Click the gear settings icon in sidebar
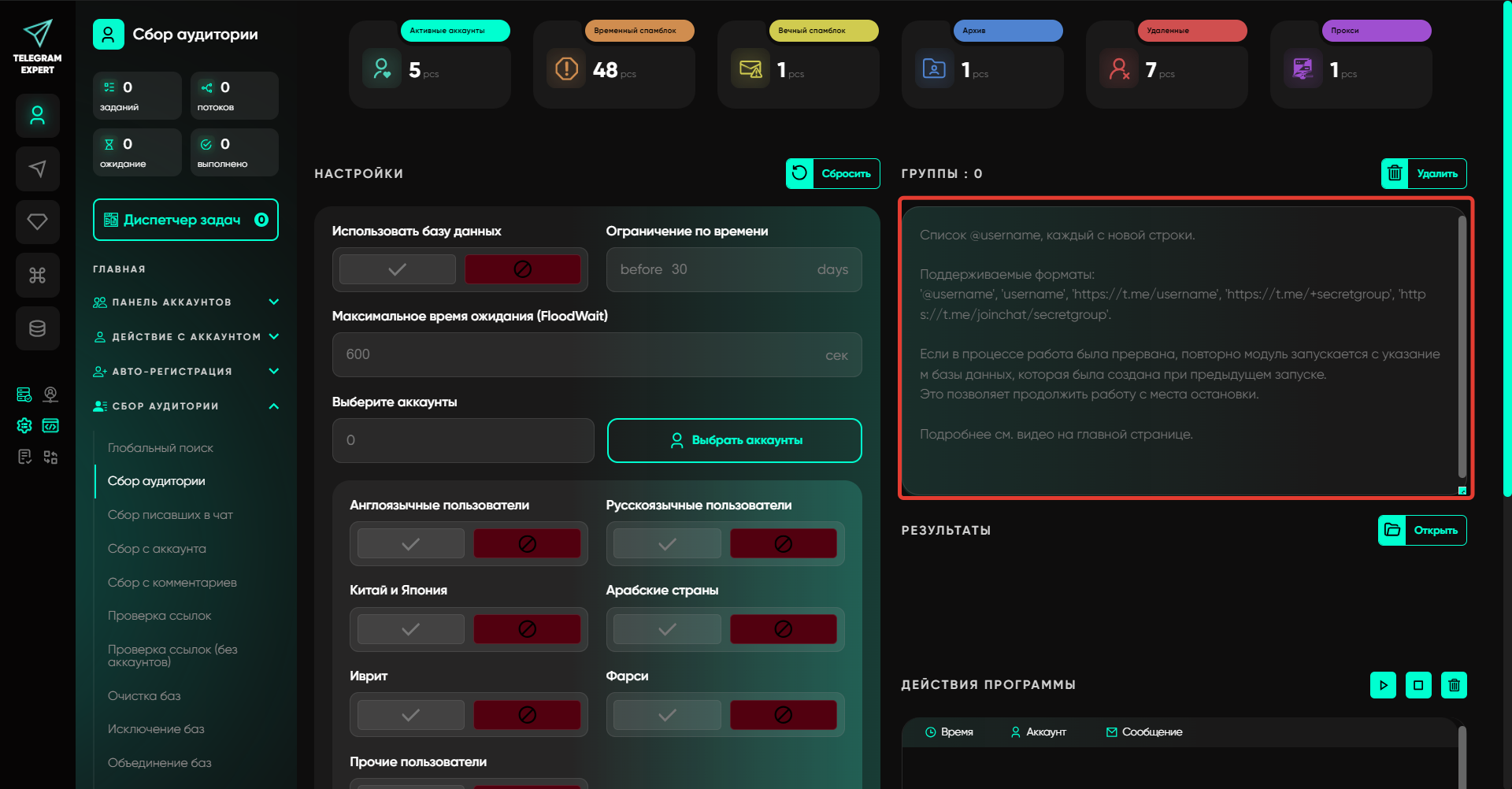The width and height of the screenshot is (1512, 789). pyautogui.click(x=24, y=426)
